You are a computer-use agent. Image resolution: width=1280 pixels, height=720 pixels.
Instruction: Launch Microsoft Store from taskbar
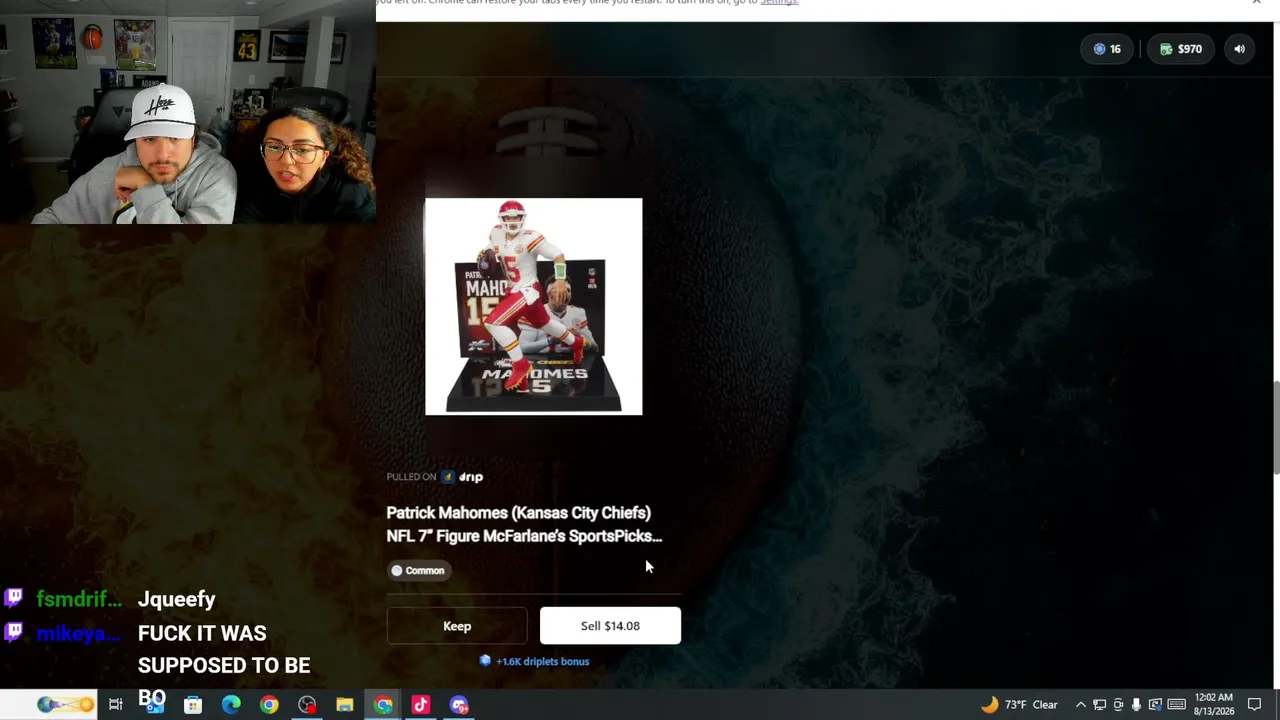point(193,705)
